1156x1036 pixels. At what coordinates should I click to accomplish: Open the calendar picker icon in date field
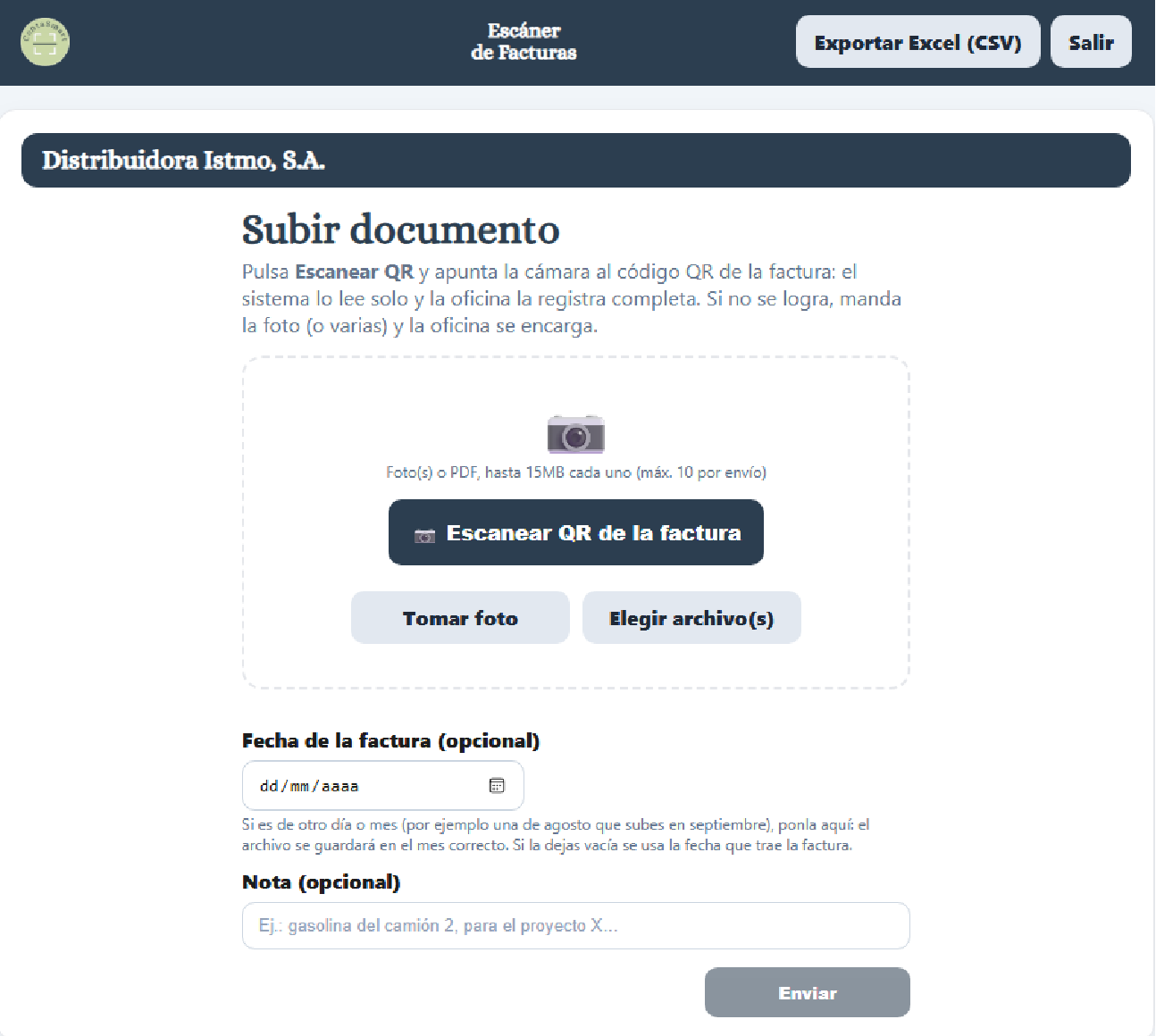[497, 786]
